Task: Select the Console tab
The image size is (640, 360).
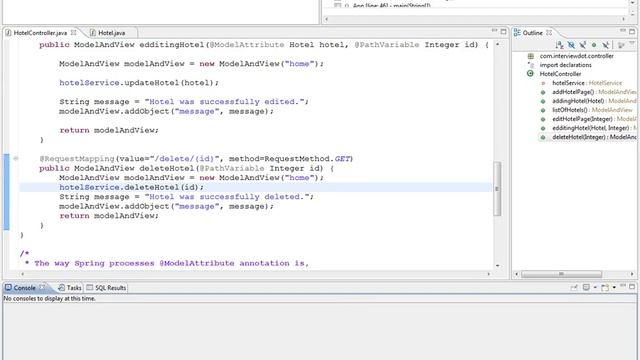Action: 24,288
